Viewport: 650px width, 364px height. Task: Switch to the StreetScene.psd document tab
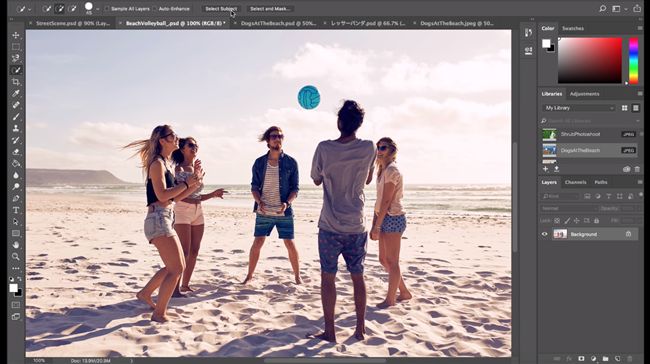coord(73,23)
